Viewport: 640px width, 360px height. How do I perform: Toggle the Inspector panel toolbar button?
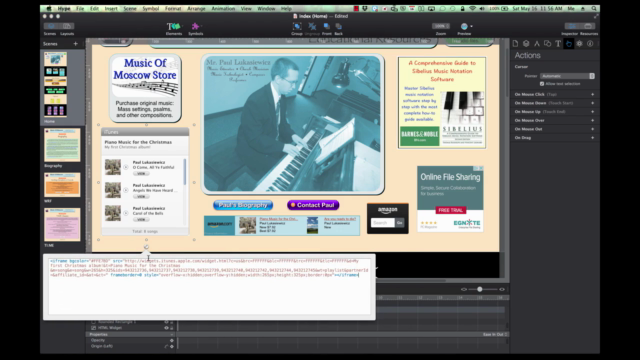(x=572, y=26)
